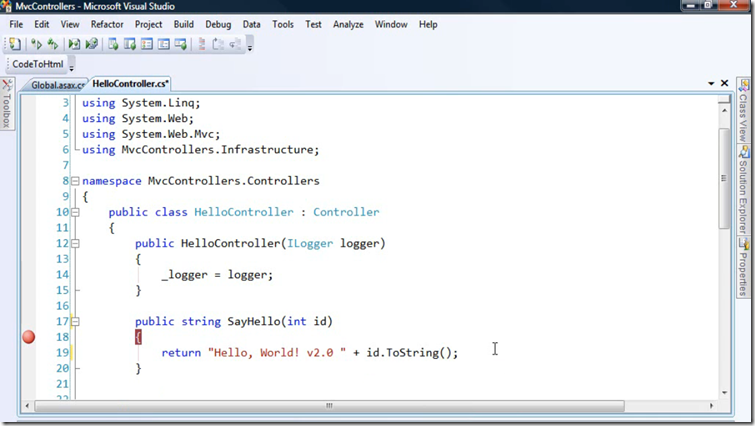Click the vertical scrollbar up arrow
755x426 pixels.
click(x=724, y=111)
